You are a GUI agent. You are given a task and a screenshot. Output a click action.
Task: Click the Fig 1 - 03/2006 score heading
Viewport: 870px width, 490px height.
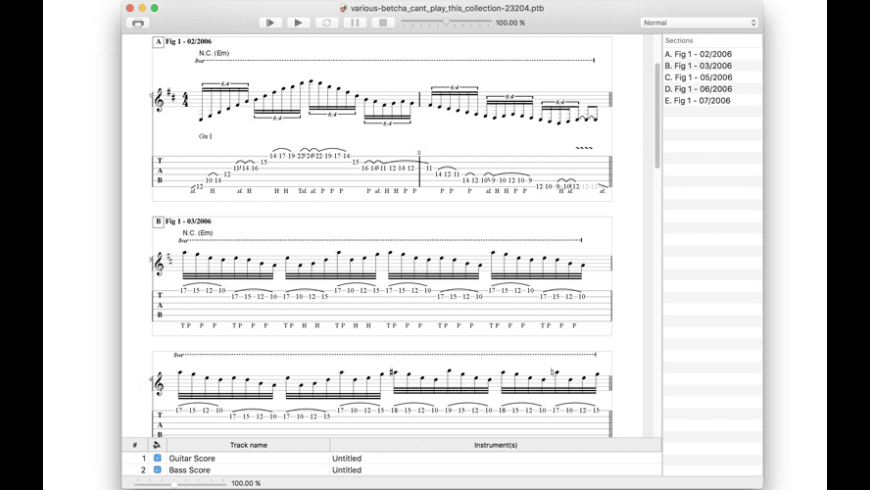189,221
